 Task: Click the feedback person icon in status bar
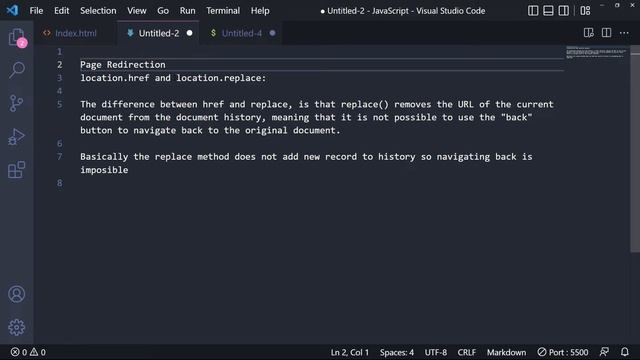click(604, 352)
